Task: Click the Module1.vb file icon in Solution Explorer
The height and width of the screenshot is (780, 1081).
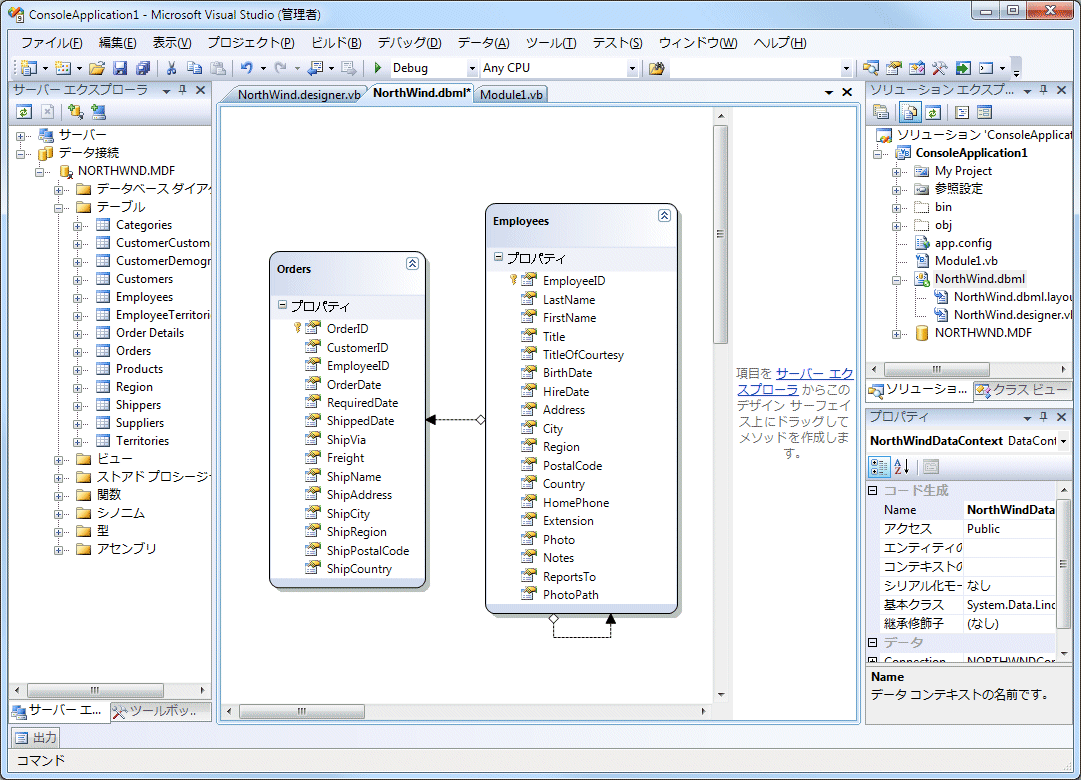Action: point(922,261)
